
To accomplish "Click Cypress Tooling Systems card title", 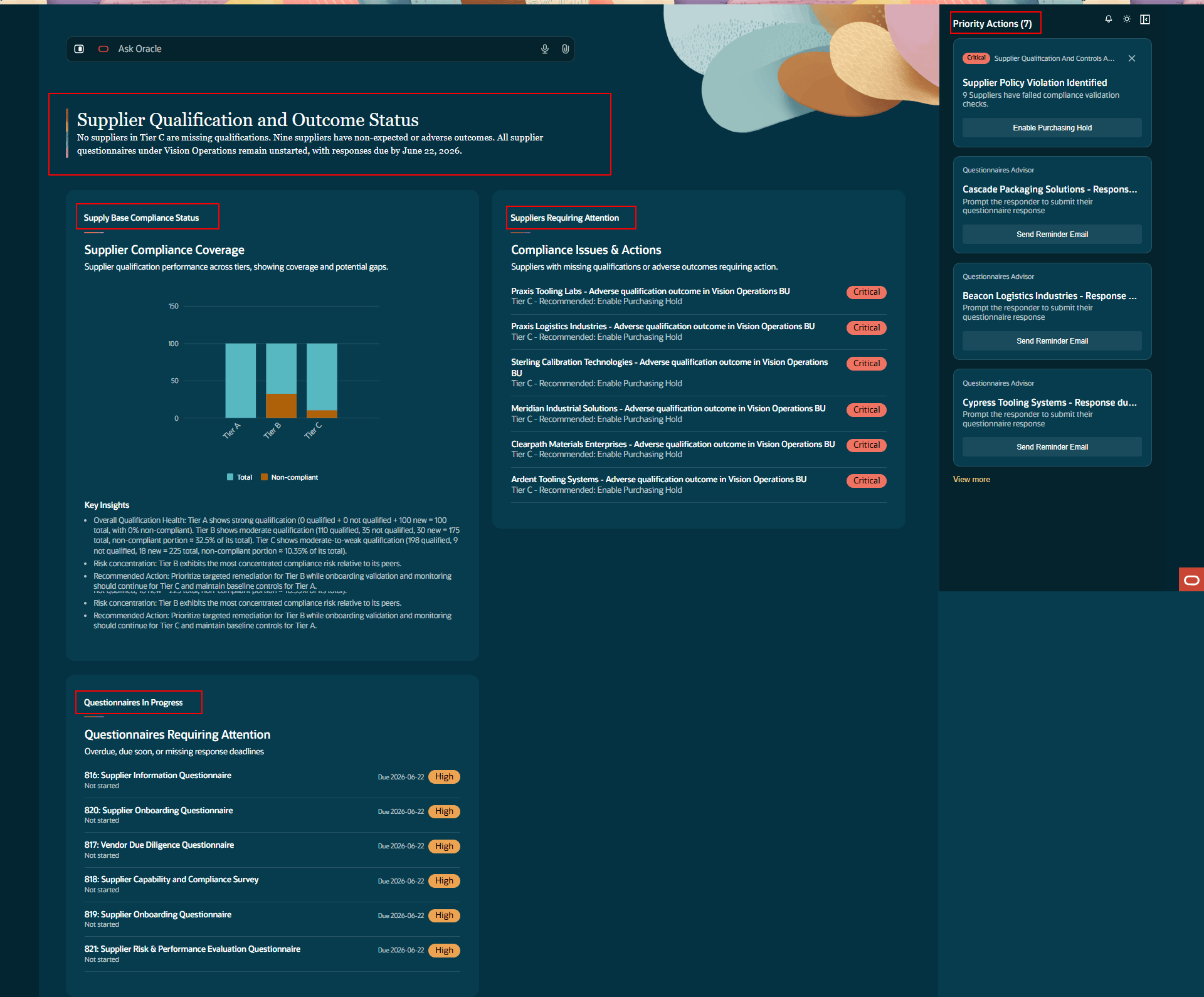I will tap(1050, 403).
